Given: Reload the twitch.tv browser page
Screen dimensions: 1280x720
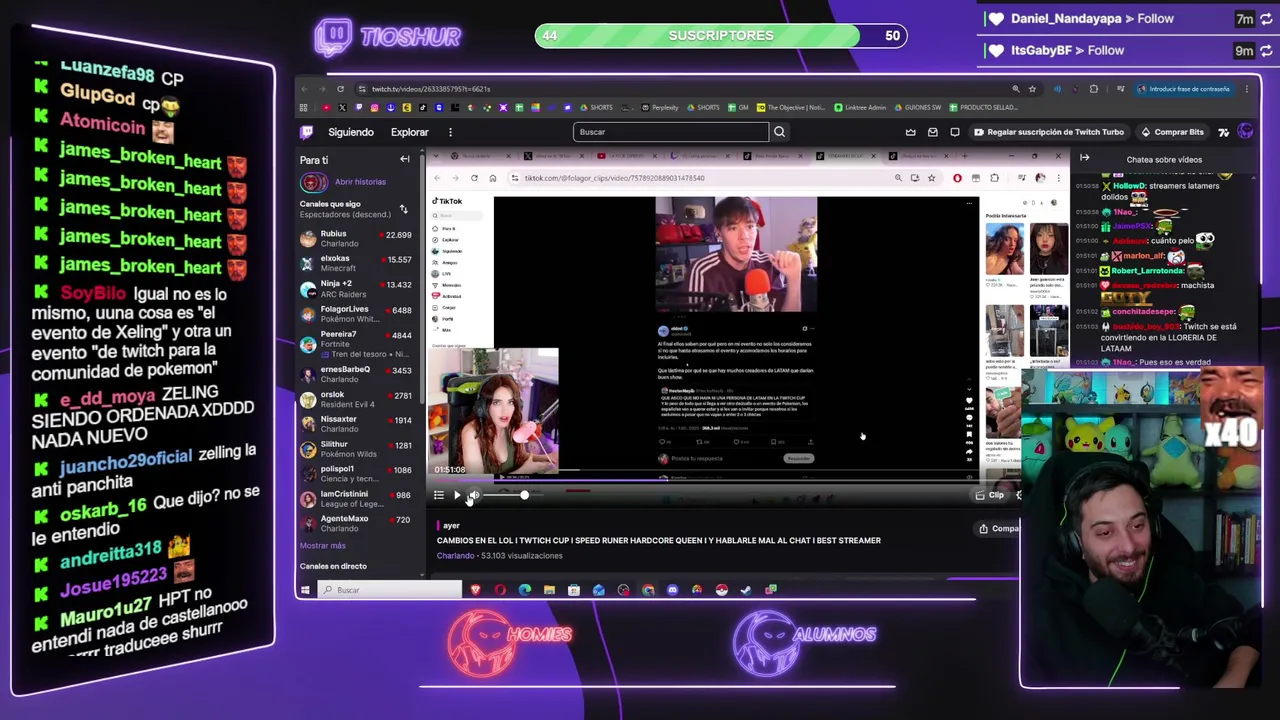Looking at the screenshot, I should click(x=340, y=89).
